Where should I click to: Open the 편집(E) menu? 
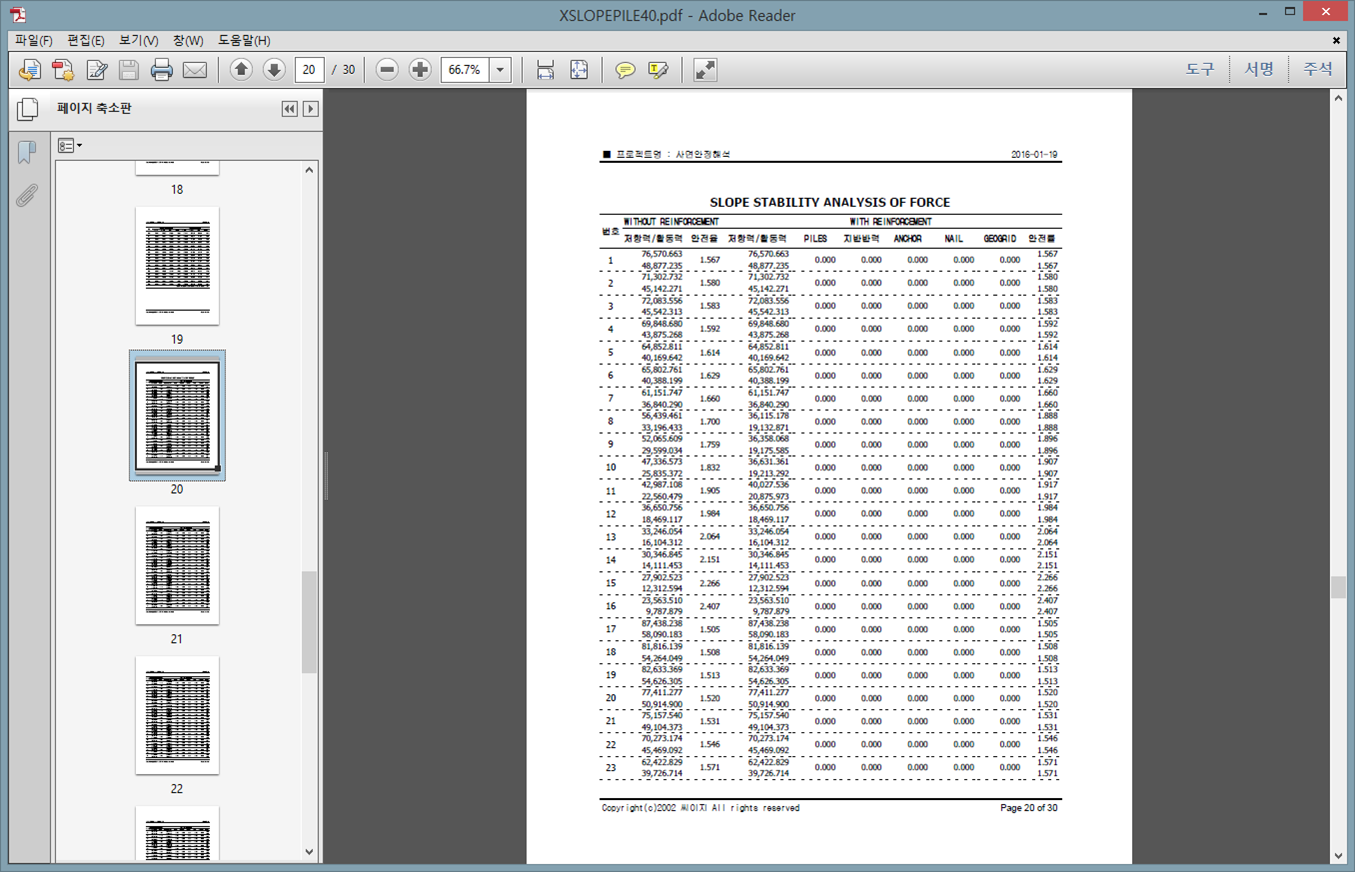point(86,41)
